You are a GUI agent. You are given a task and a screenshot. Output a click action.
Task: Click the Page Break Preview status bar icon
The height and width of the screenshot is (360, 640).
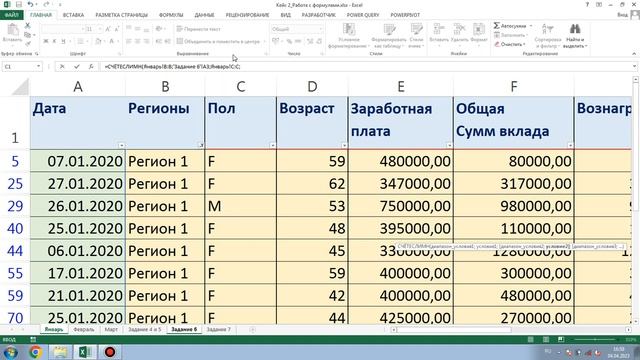[x=561, y=339]
